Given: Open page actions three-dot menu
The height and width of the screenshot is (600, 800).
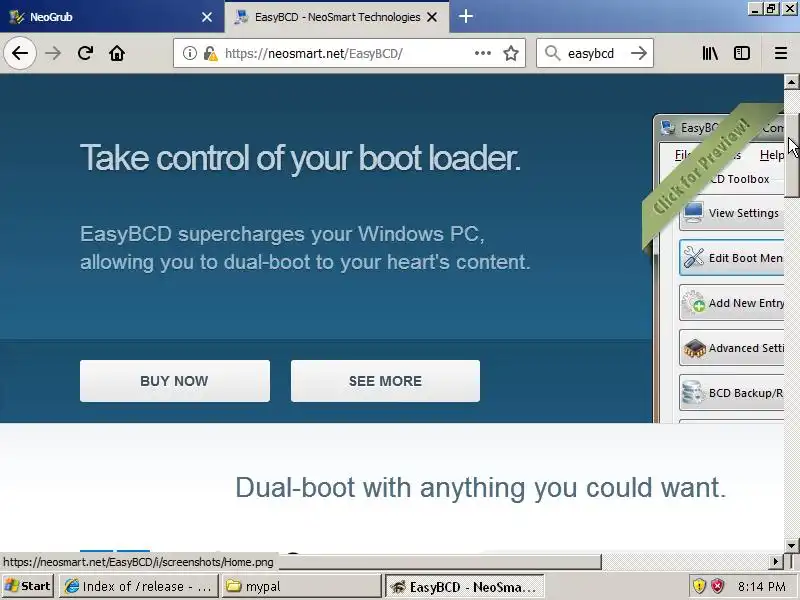Looking at the screenshot, I should click(x=483, y=53).
